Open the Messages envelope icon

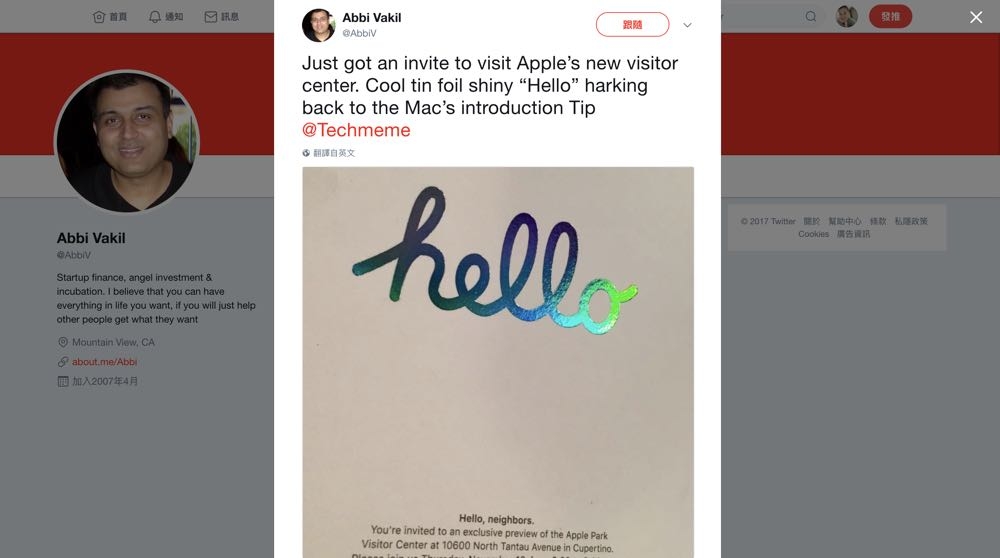pos(210,17)
